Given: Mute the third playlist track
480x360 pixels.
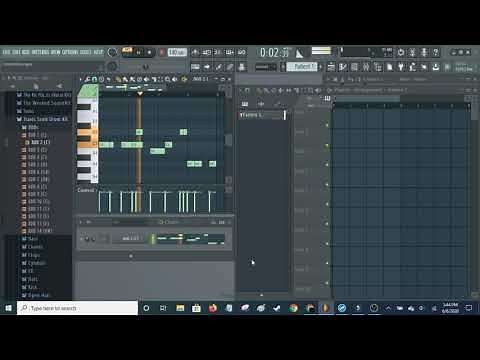Looking at the screenshot, I should [327, 165].
